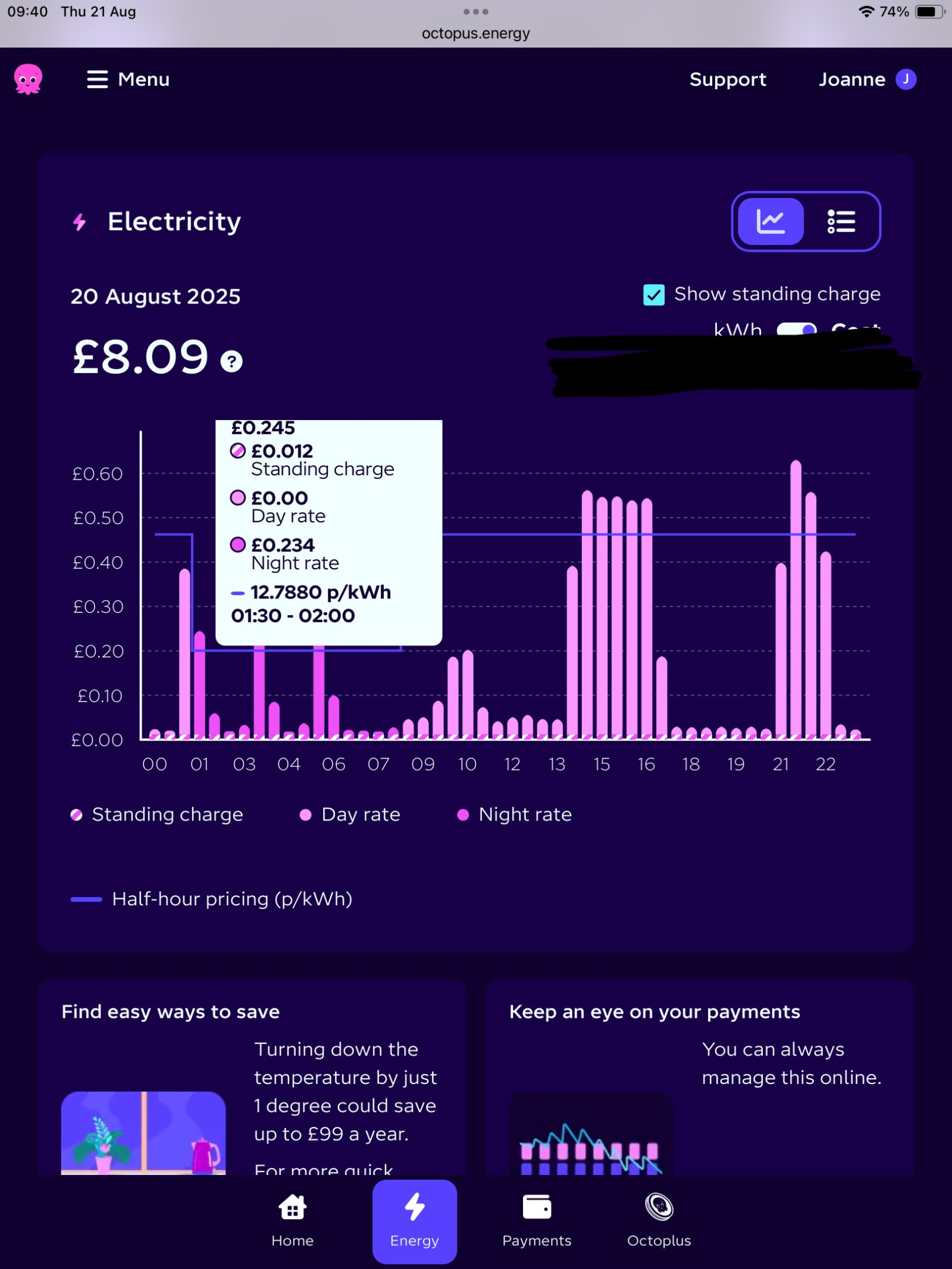Click the pink Octopus logo

point(28,79)
